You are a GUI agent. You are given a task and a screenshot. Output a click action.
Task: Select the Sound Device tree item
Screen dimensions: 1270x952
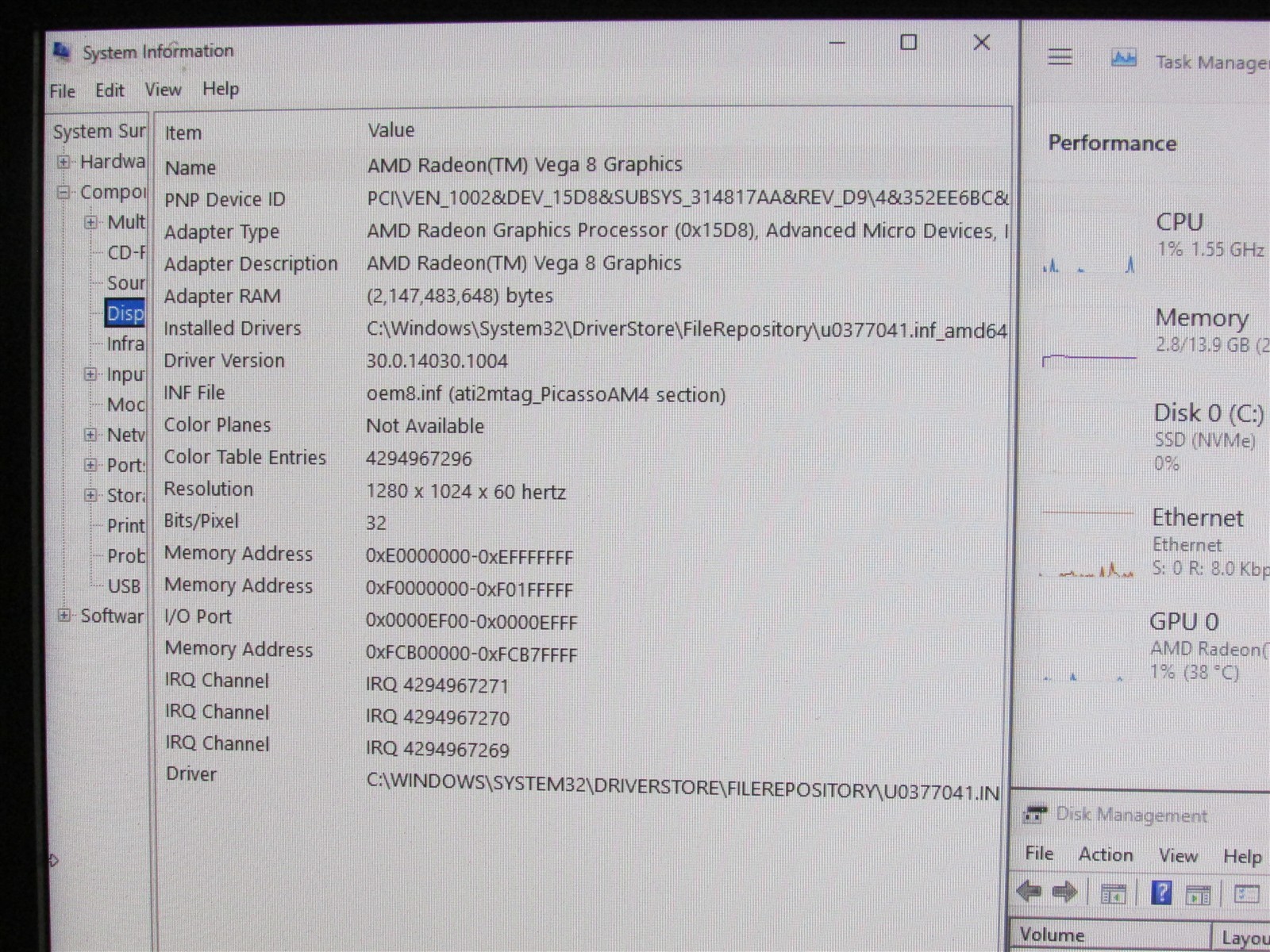126,283
